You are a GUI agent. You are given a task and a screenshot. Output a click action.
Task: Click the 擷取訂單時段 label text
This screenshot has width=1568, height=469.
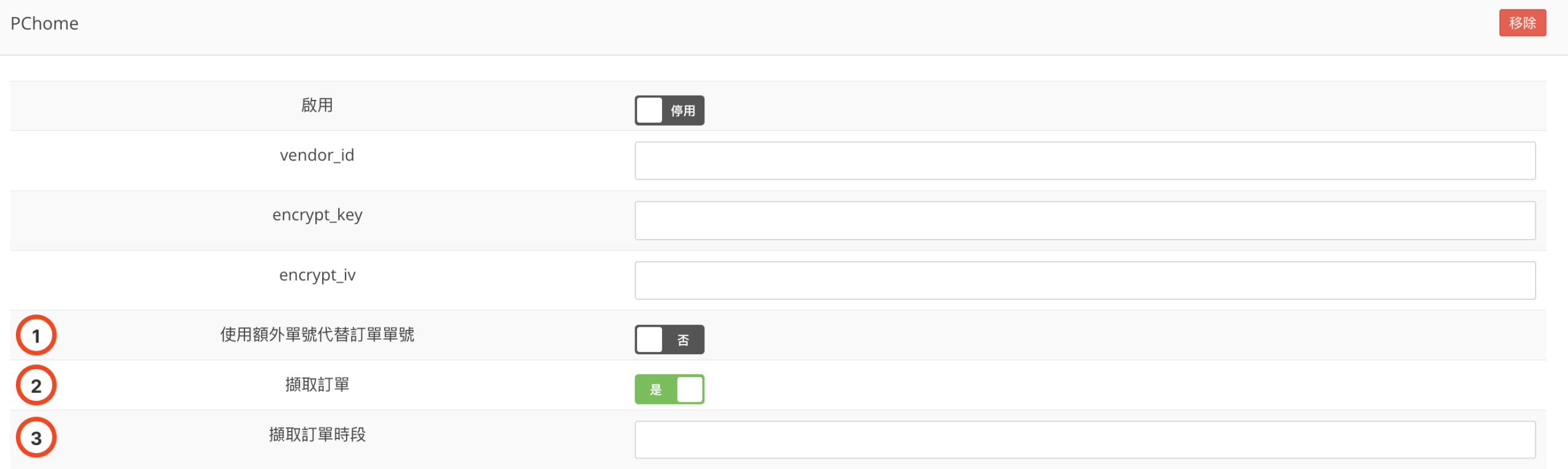[x=317, y=435]
